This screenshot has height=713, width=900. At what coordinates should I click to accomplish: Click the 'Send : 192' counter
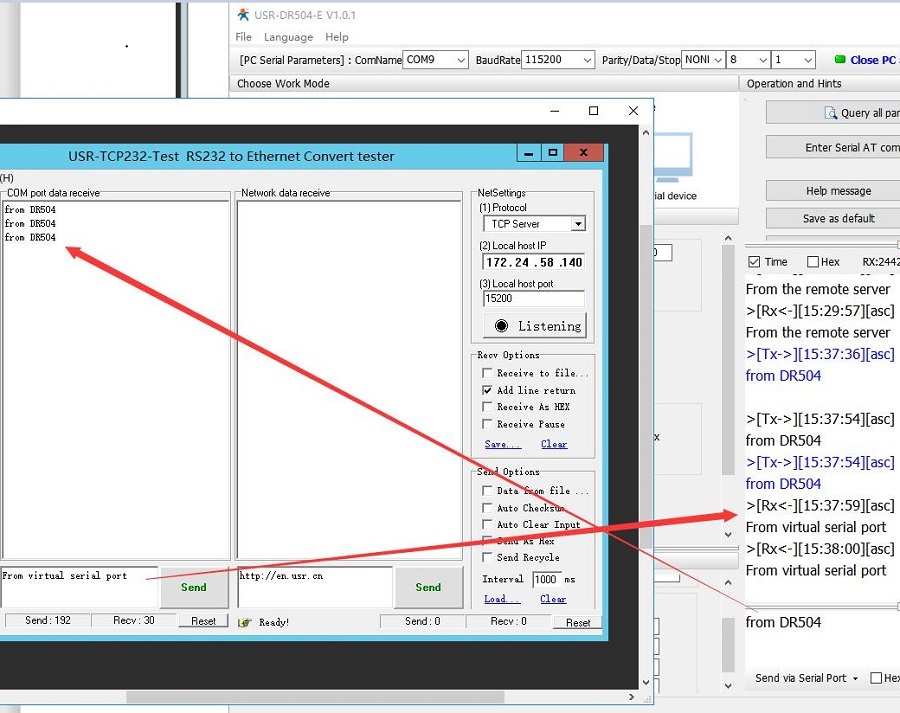point(48,620)
